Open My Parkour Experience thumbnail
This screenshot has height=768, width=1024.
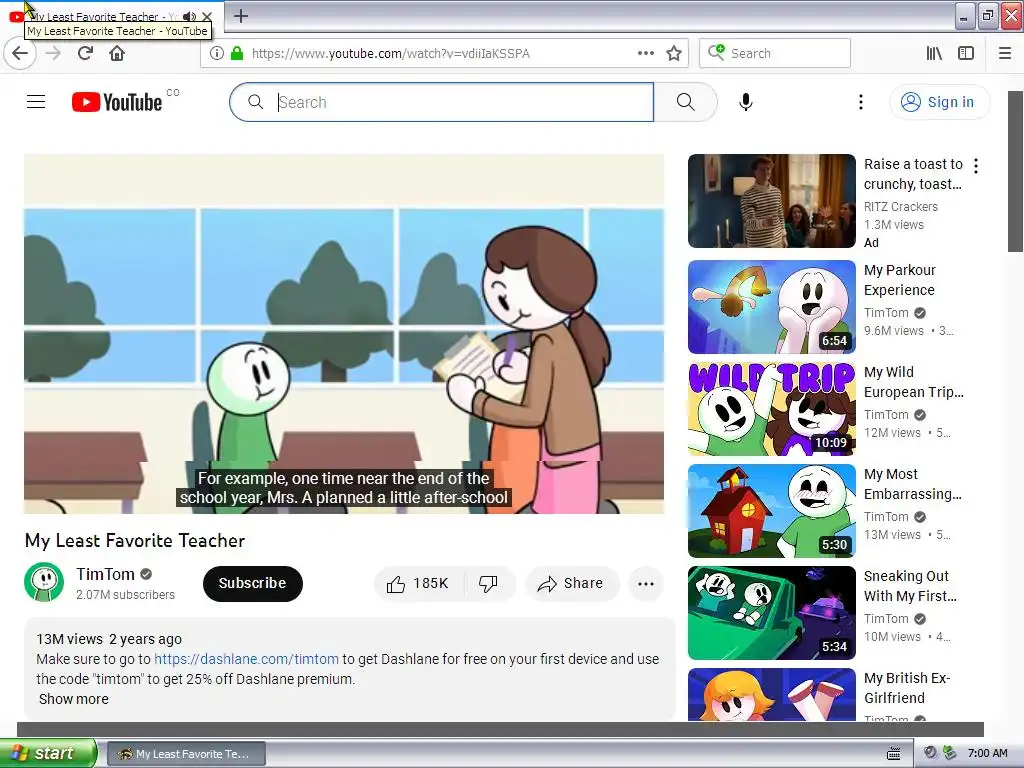771,307
